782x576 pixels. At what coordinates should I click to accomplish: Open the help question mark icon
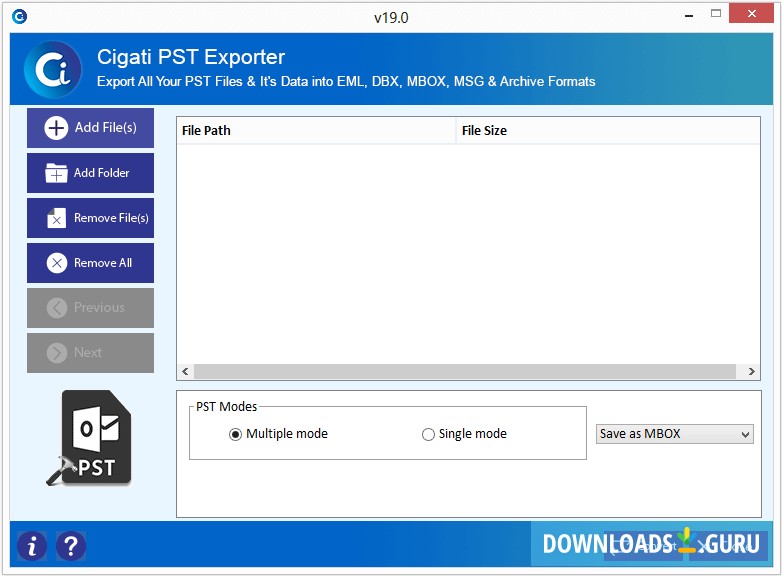[x=71, y=545]
